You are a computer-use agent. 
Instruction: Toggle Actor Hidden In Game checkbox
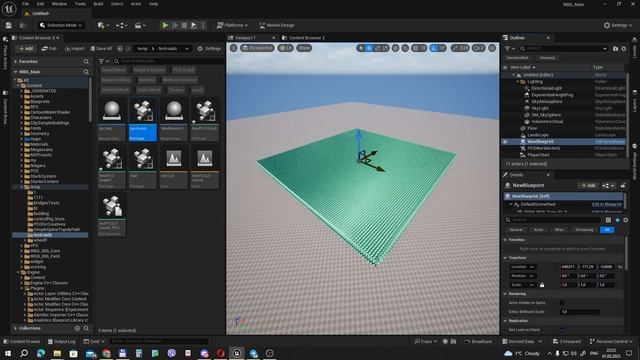click(562, 303)
